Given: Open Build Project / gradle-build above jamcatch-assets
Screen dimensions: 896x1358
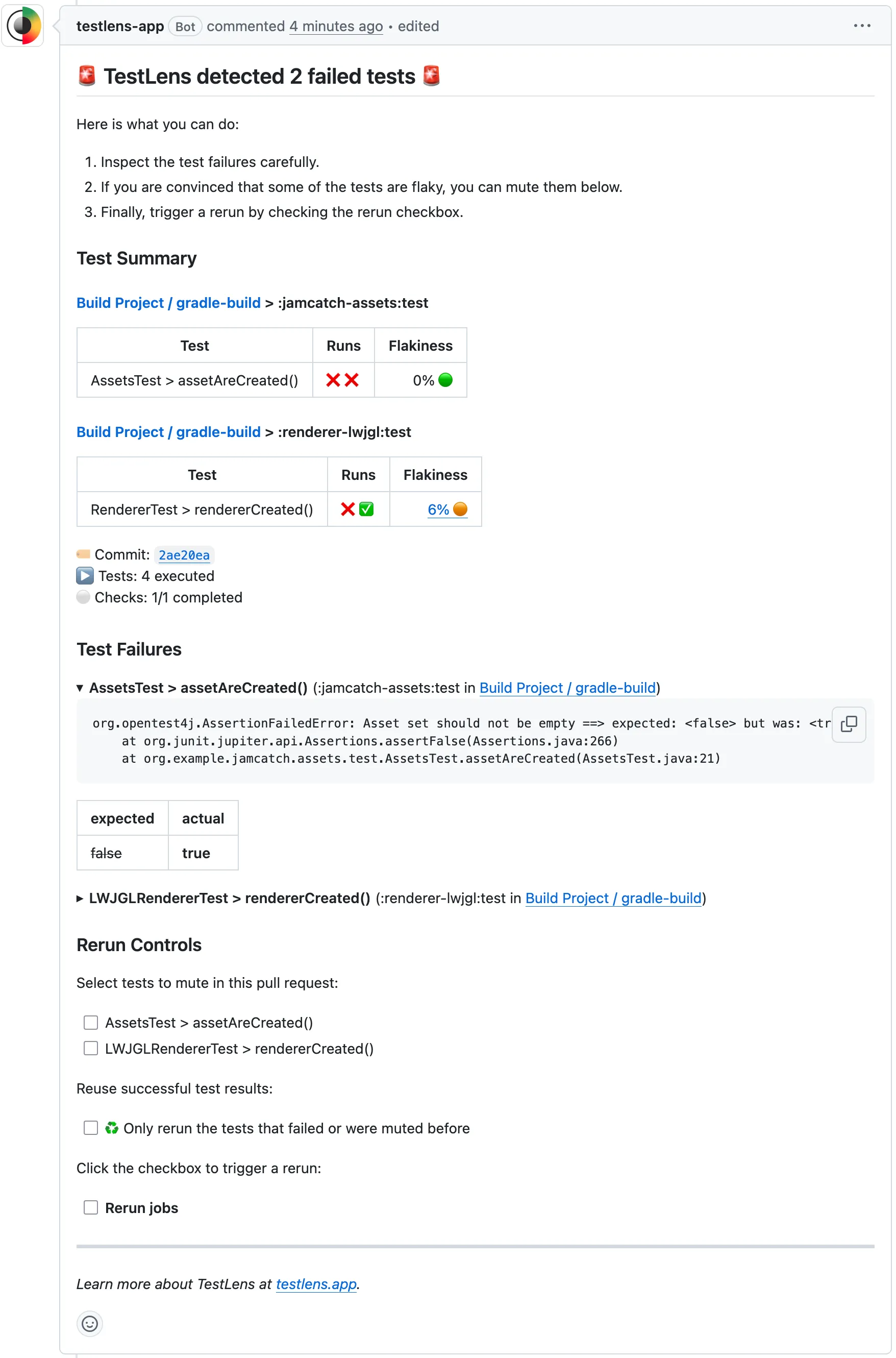Looking at the screenshot, I should tap(168, 302).
